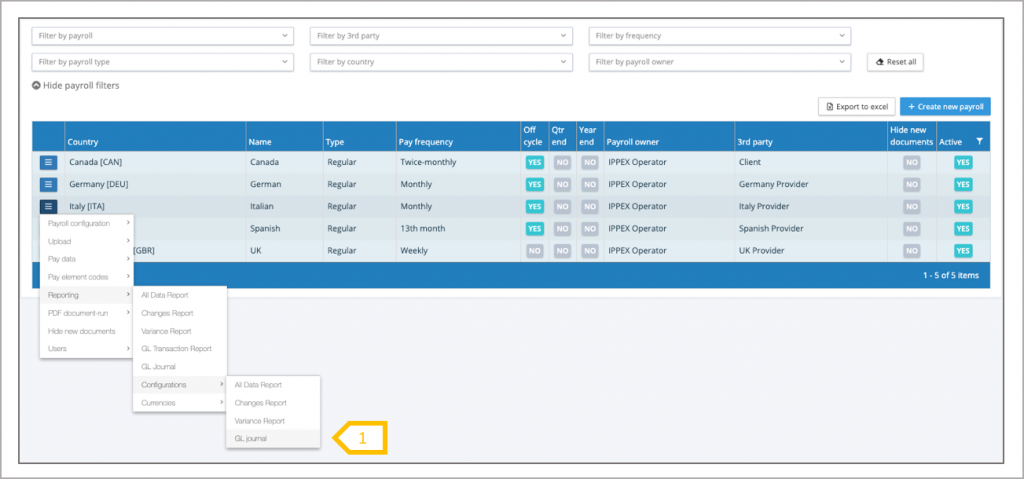1024x479 pixels.
Task: Open the Germany row hamburger menu icon
Action: pyautogui.click(x=49, y=184)
